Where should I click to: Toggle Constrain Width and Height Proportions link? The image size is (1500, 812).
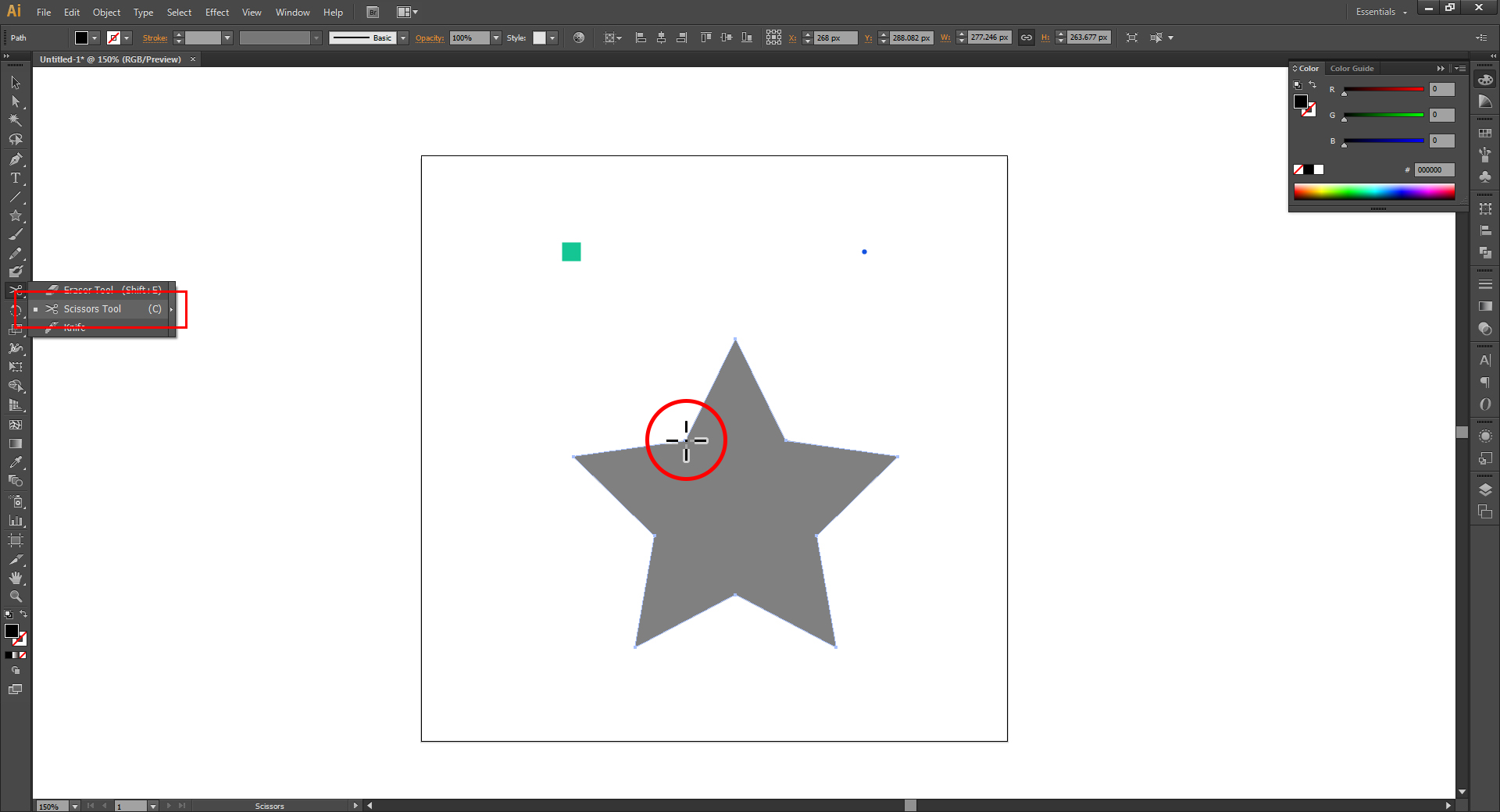[x=1027, y=37]
